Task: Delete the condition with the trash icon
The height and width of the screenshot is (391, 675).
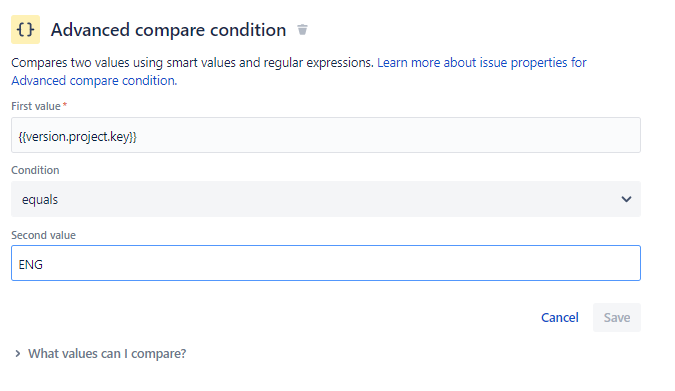Action: [303, 30]
